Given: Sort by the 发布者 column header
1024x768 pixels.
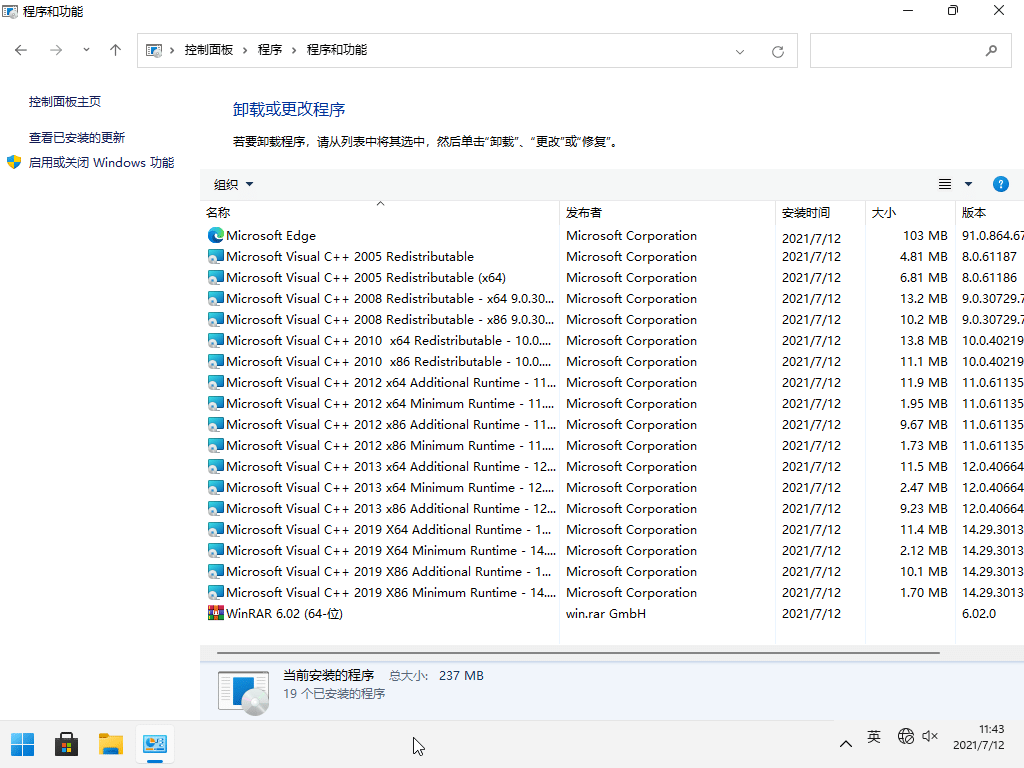Looking at the screenshot, I should point(667,212).
